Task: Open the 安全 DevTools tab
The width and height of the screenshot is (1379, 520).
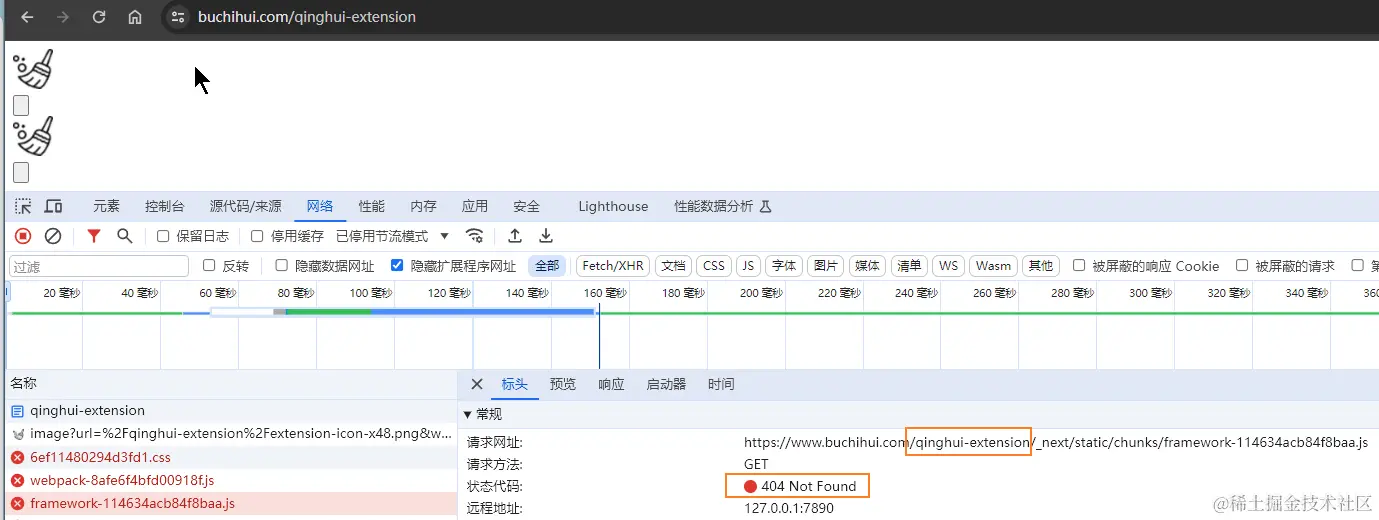Action: (527, 206)
